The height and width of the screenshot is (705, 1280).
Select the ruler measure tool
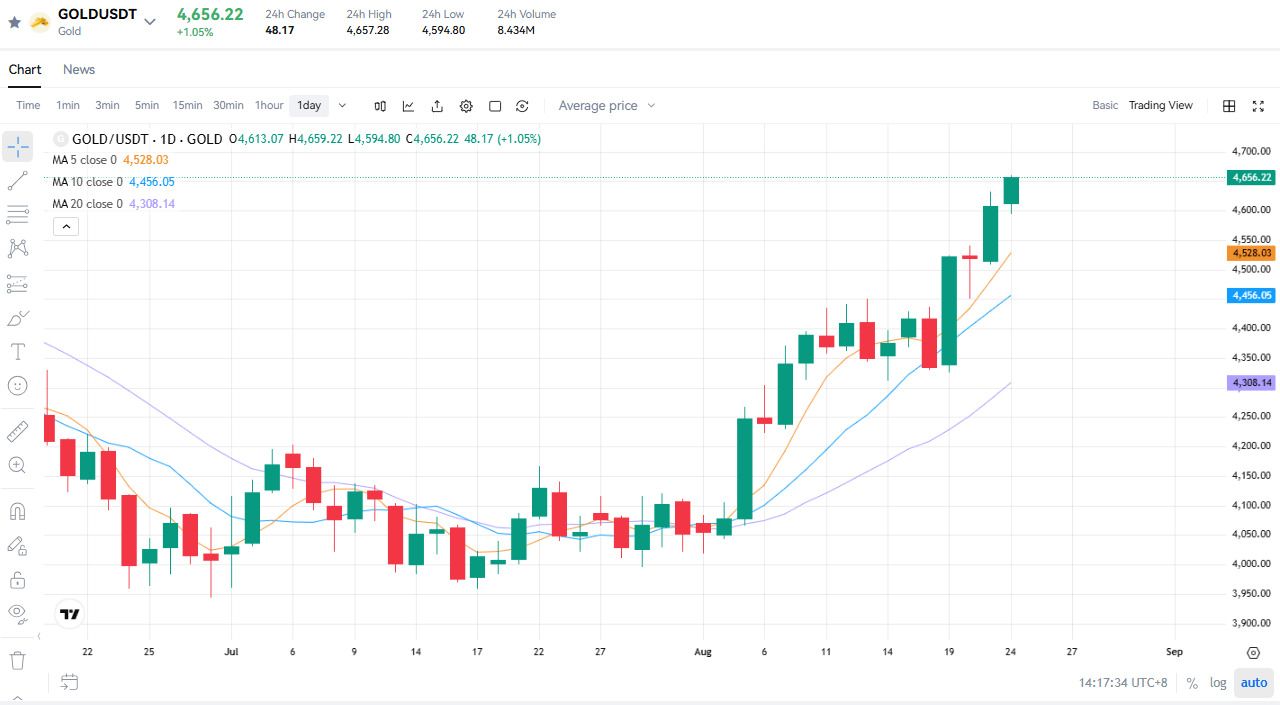(x=17, y=431)
